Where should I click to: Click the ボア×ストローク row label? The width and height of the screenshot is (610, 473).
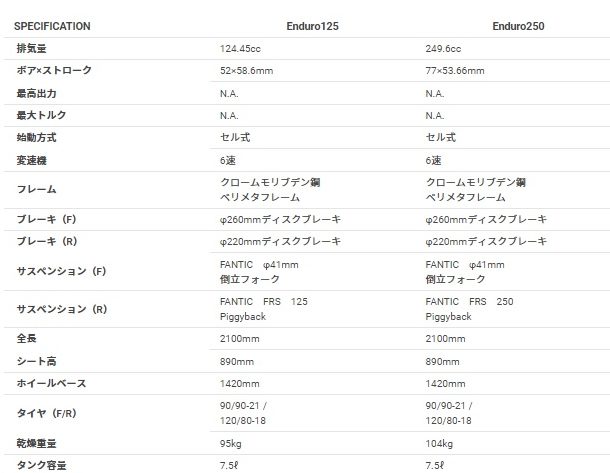pyautogui.click(x=54, y=70)
